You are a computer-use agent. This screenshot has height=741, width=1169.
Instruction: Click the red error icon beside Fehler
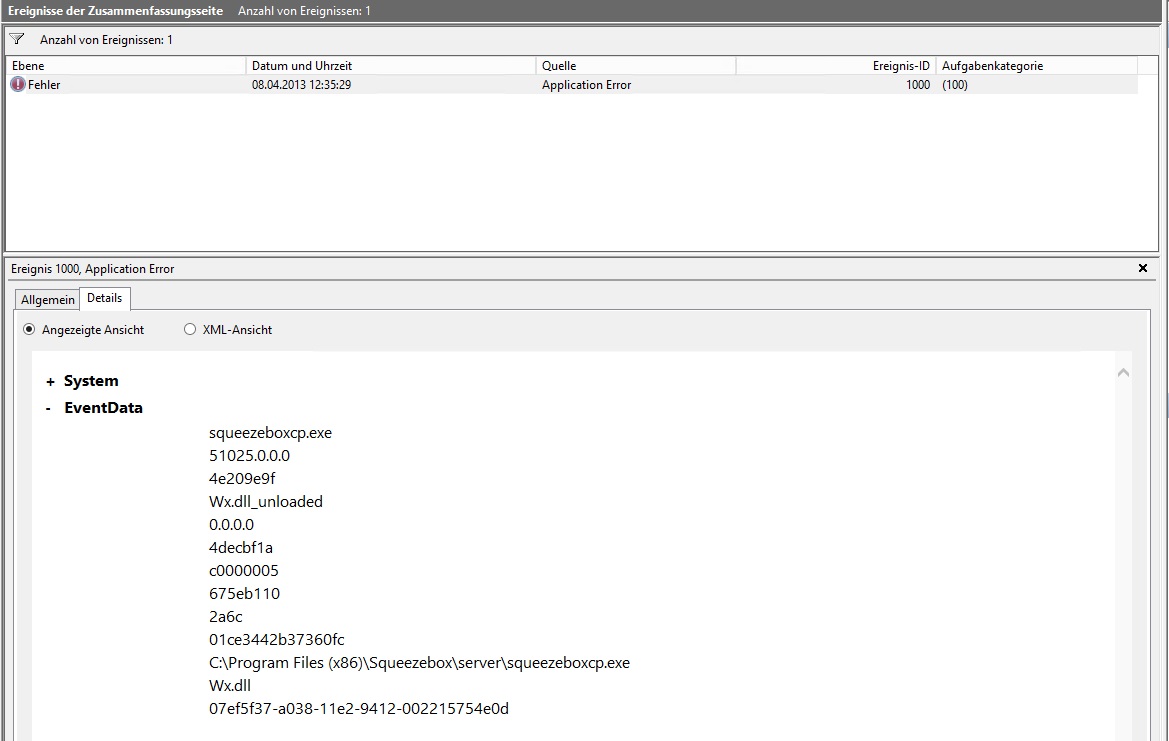pyautogui.click(x=18, y=85)
